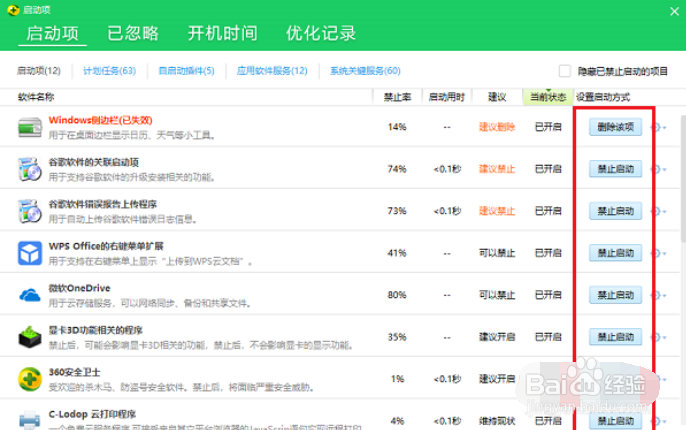Image resolution: width=686 pixels, height=430 pixels.
Task: Click the C-Lodop printer icon
Action: 29,419
